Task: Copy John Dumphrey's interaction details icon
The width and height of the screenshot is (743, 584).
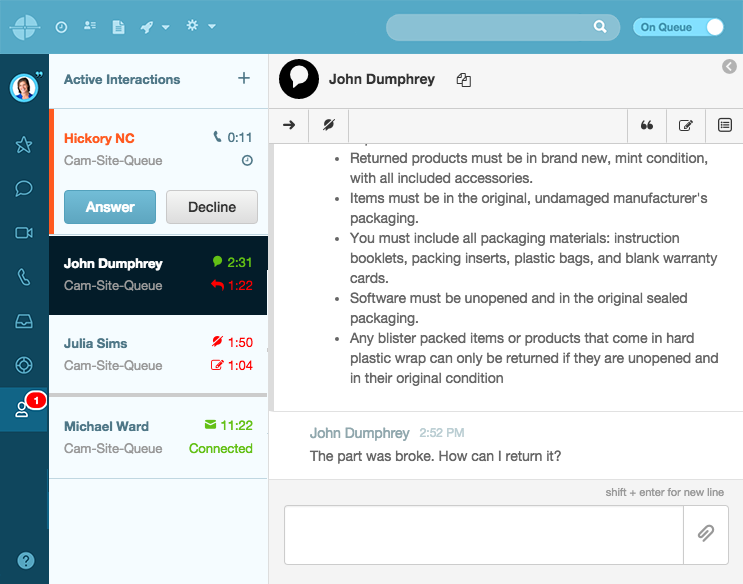Action: [463, 80]
